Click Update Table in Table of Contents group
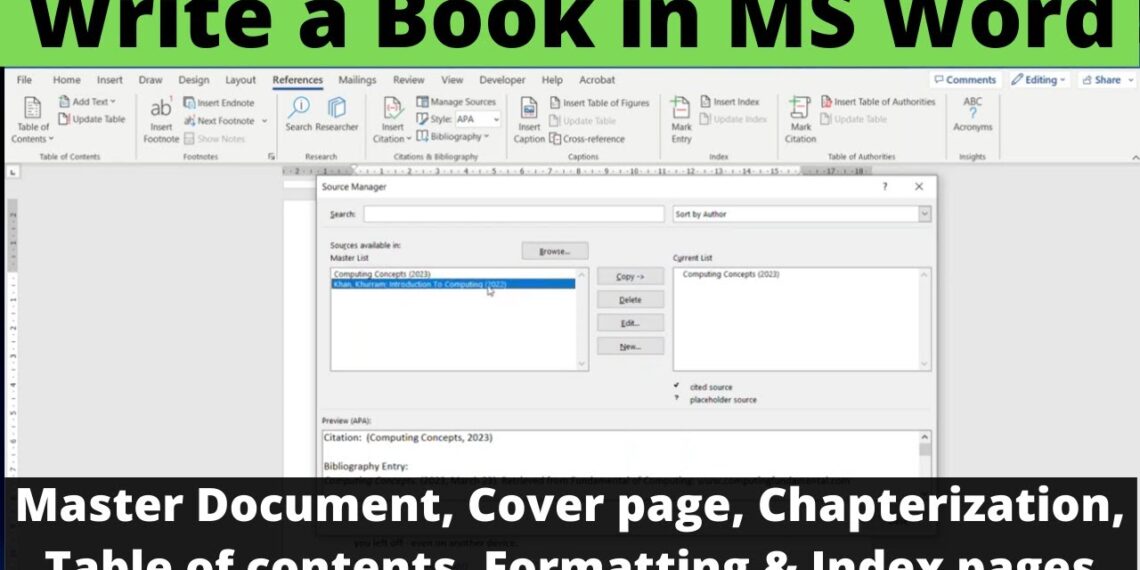 [92, 119]
